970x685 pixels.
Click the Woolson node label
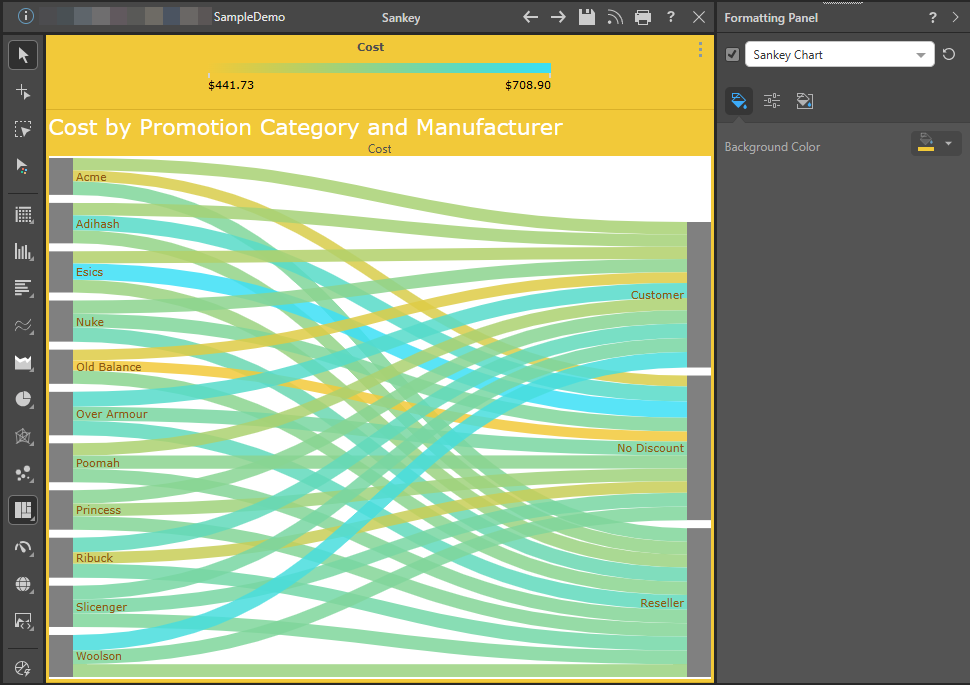click(x=98, y=656)
